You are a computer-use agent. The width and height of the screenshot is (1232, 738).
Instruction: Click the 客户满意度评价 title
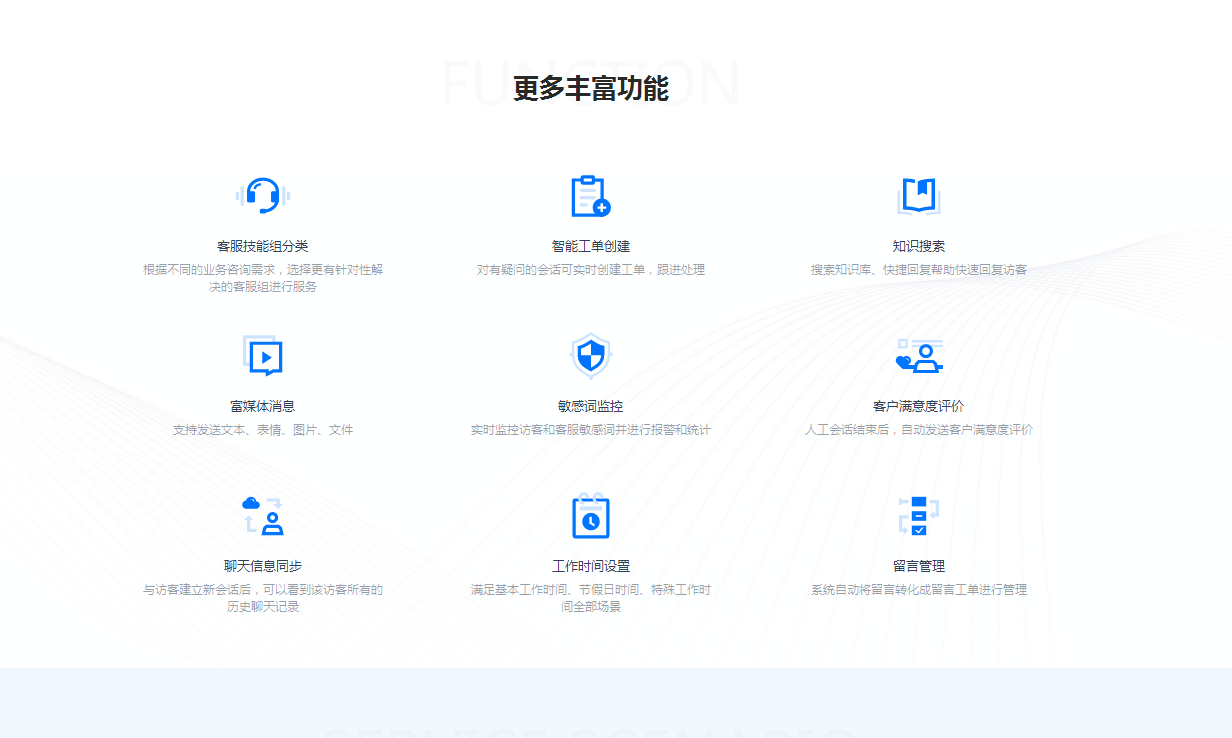point(918,406)
